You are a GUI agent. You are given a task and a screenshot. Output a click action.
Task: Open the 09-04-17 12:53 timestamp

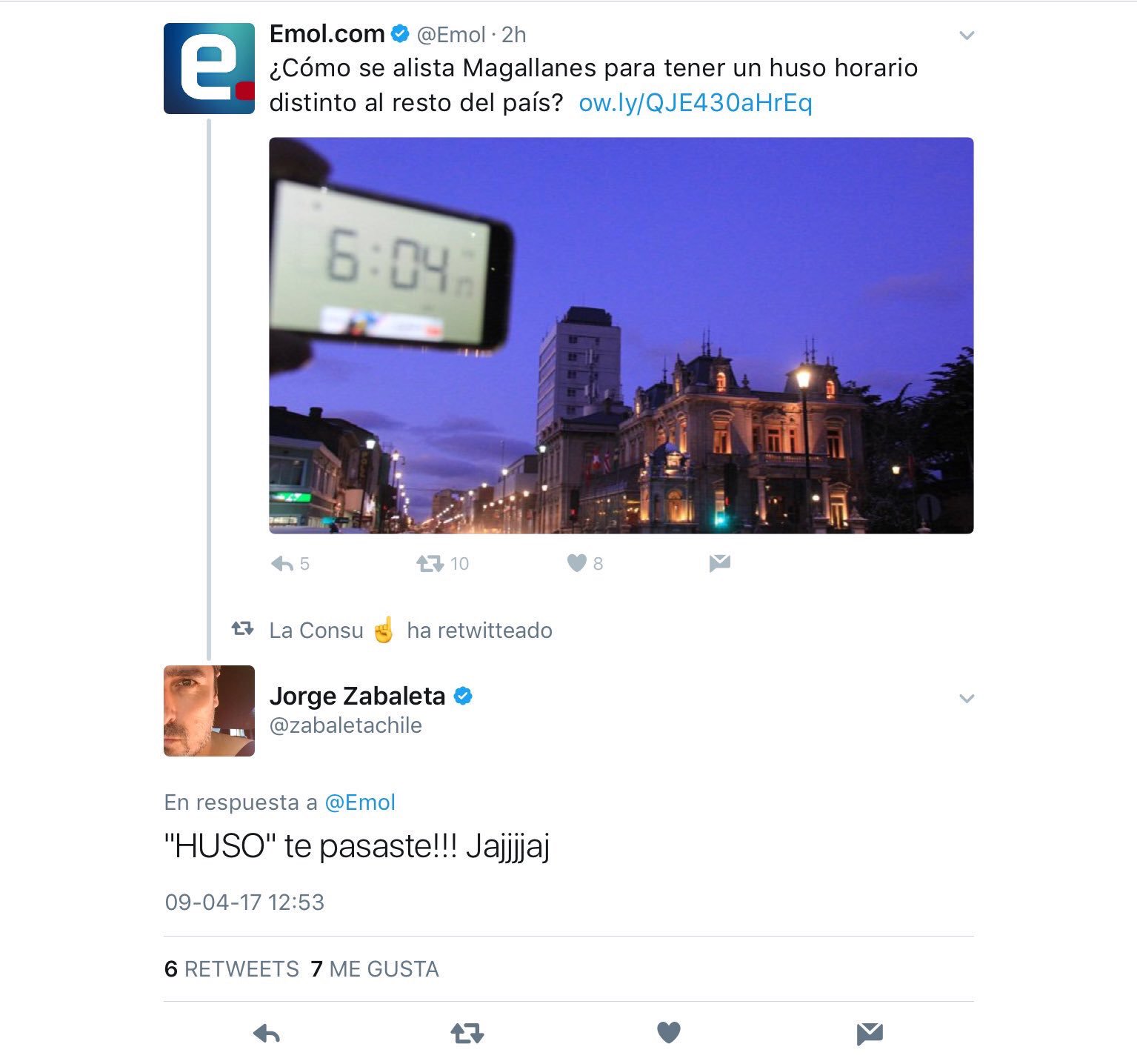pos(244,902)
